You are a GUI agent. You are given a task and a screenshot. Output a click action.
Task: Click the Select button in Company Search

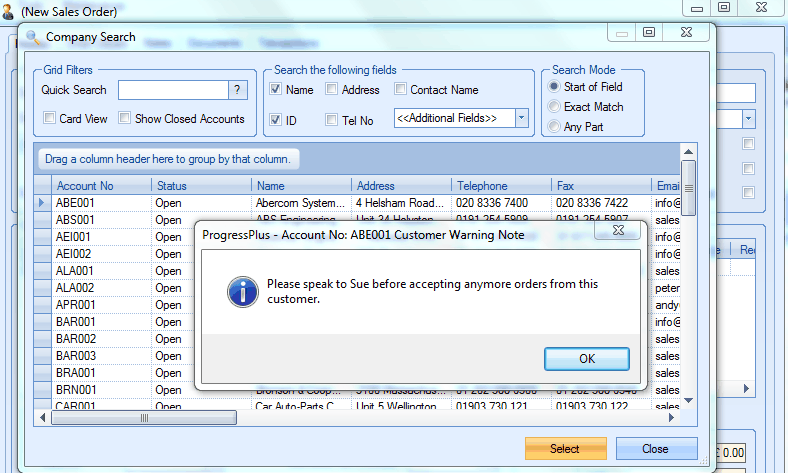click(x=565, y=448)
